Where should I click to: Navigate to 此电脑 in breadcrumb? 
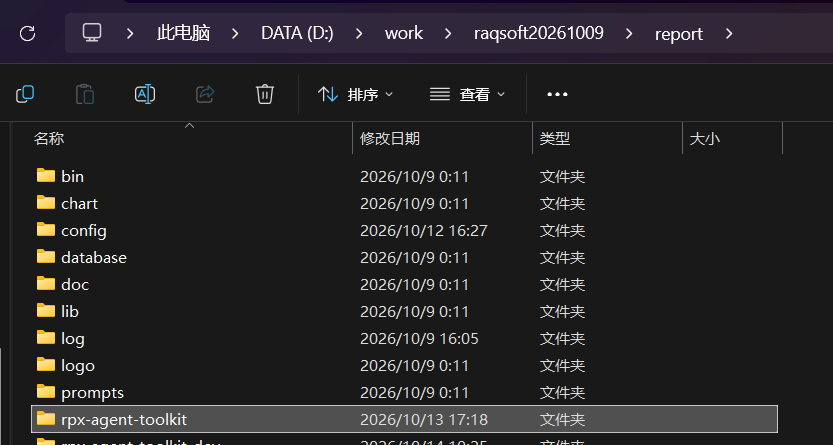pyautogui.click(x=183, y=33)
